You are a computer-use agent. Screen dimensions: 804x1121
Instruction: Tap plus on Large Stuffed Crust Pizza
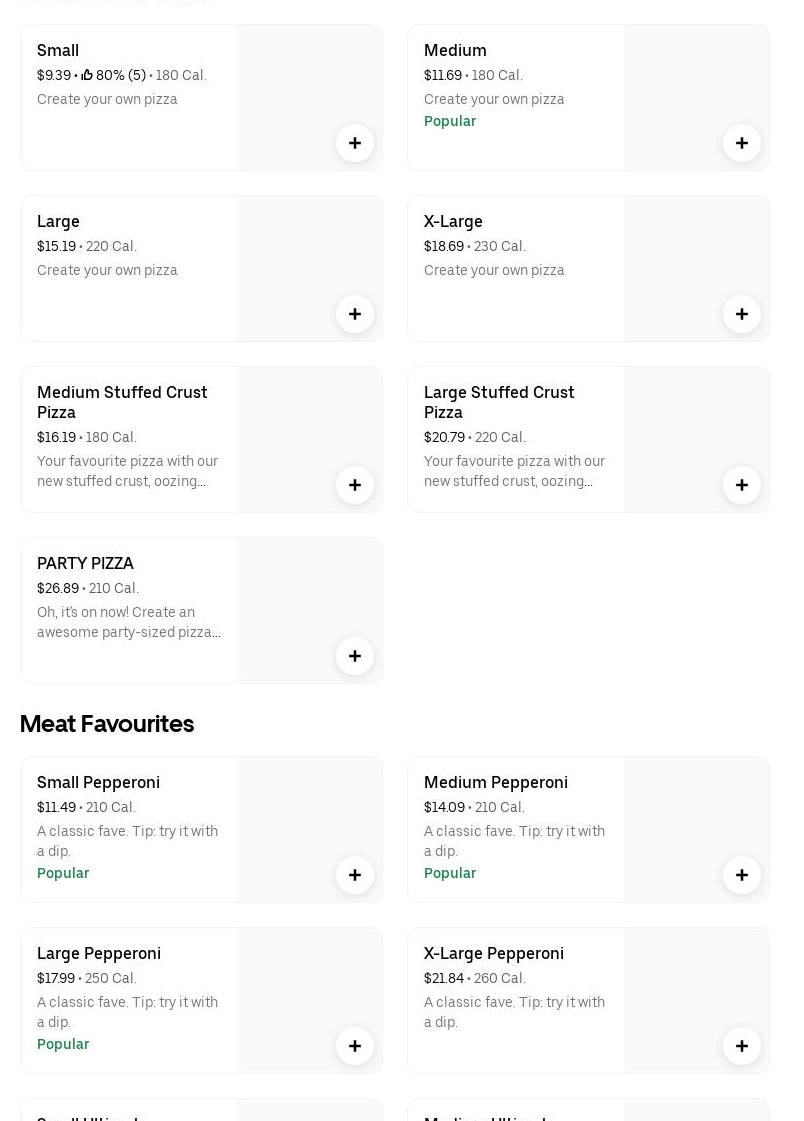742,485
